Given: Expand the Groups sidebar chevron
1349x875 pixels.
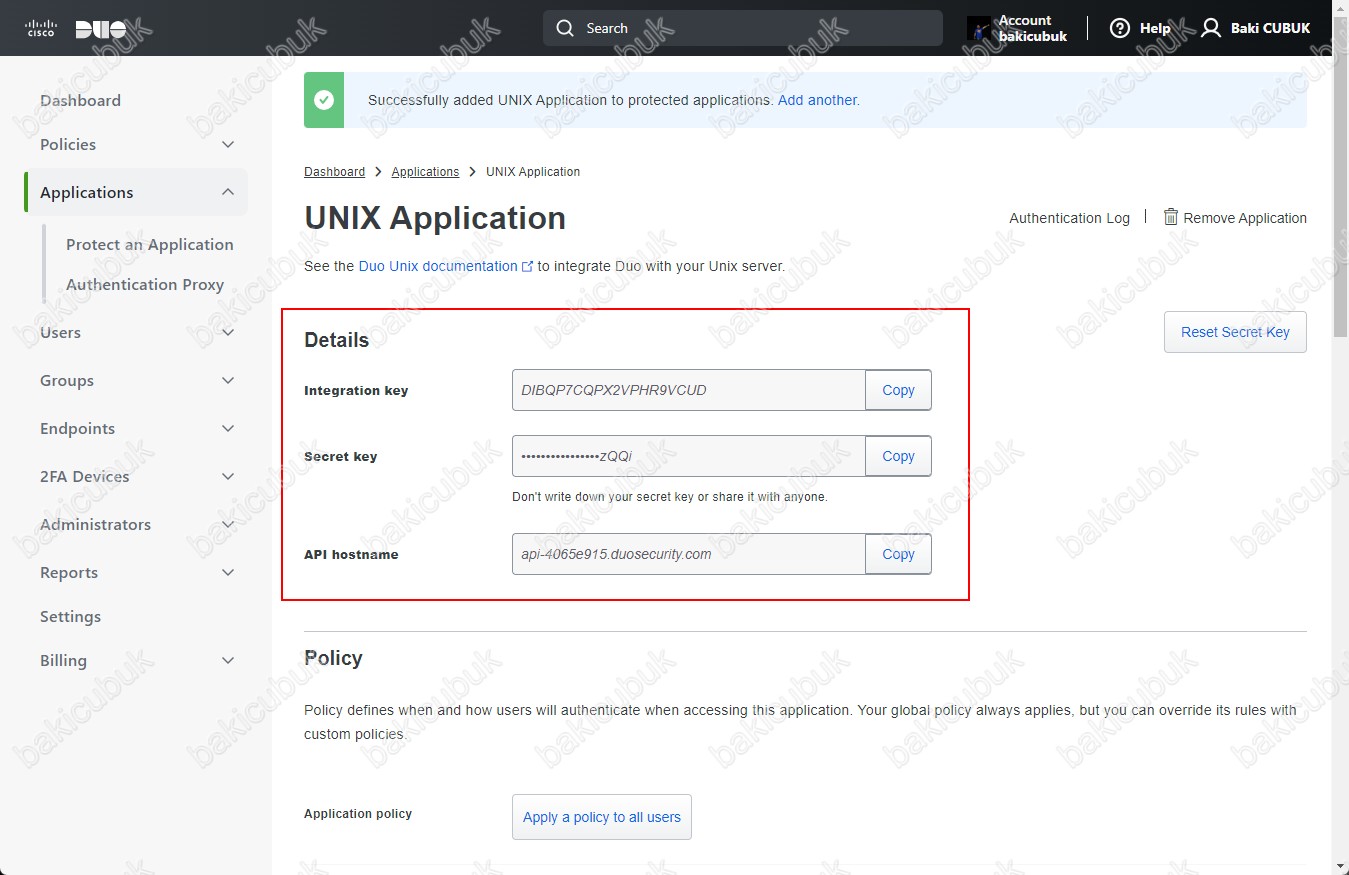Looking at the screenshot, I should click(x=228, y=380).
